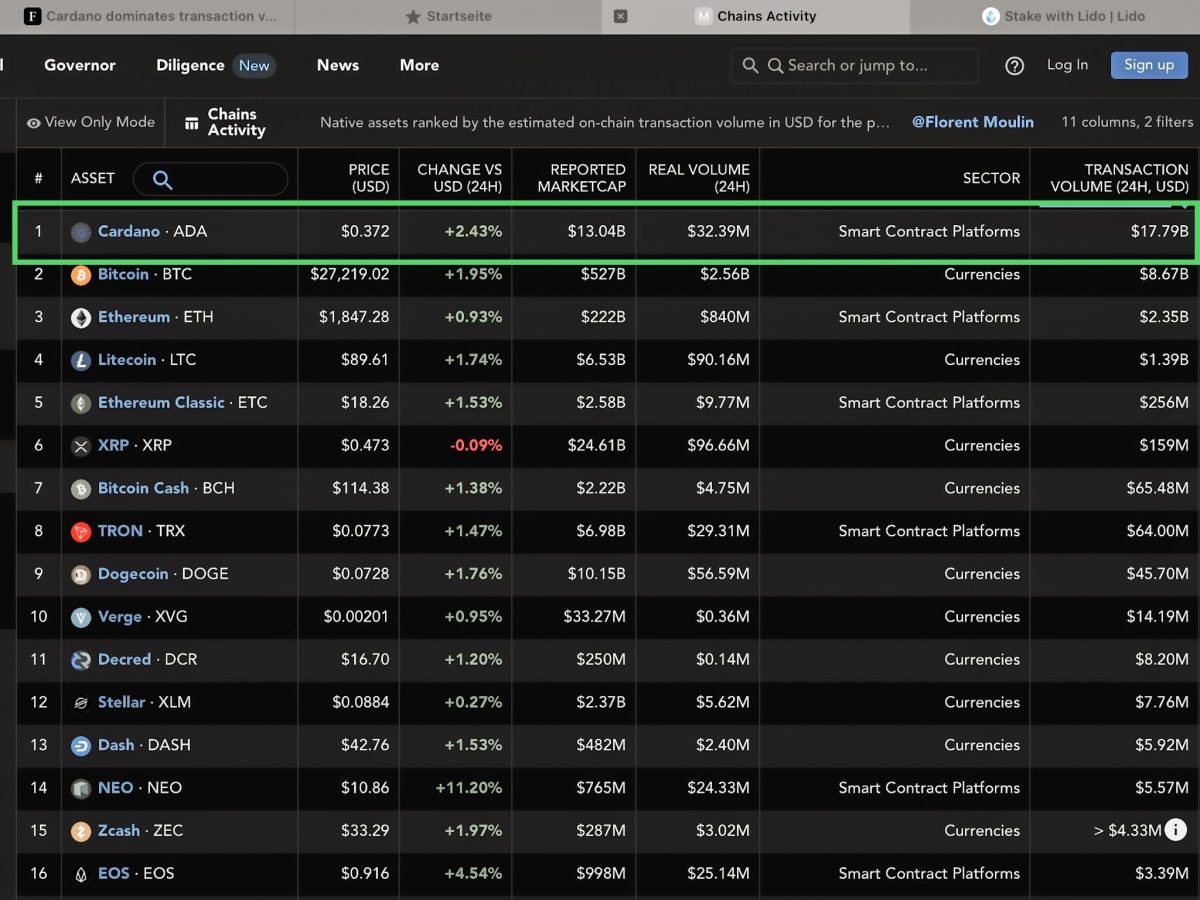1200x900 pixels.
Task: Open @Florent Moulin author link
Action: (973, 122)
